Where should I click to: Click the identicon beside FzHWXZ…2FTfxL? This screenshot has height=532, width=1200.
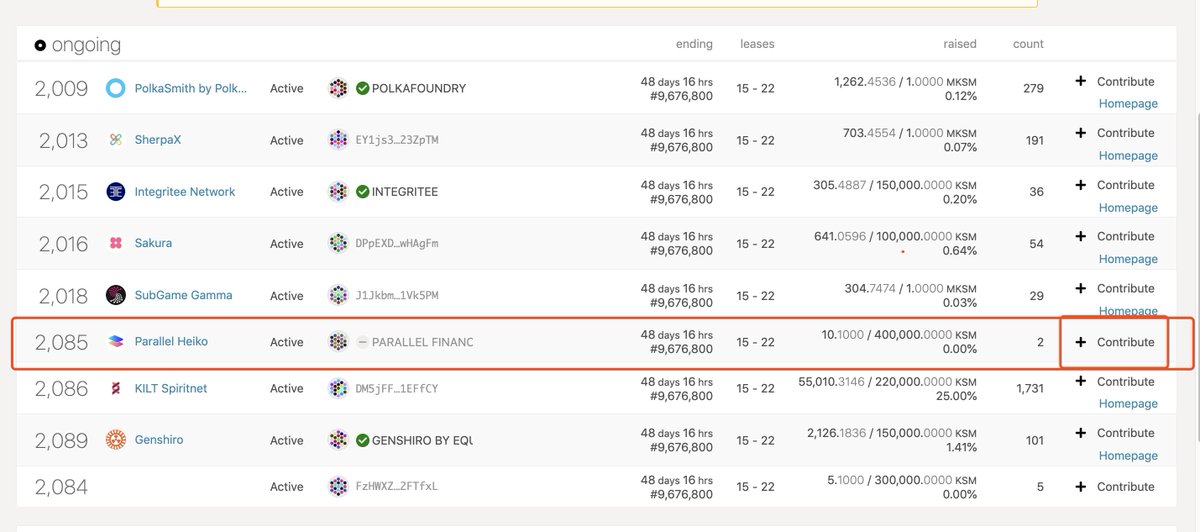(x=339, y=487)
